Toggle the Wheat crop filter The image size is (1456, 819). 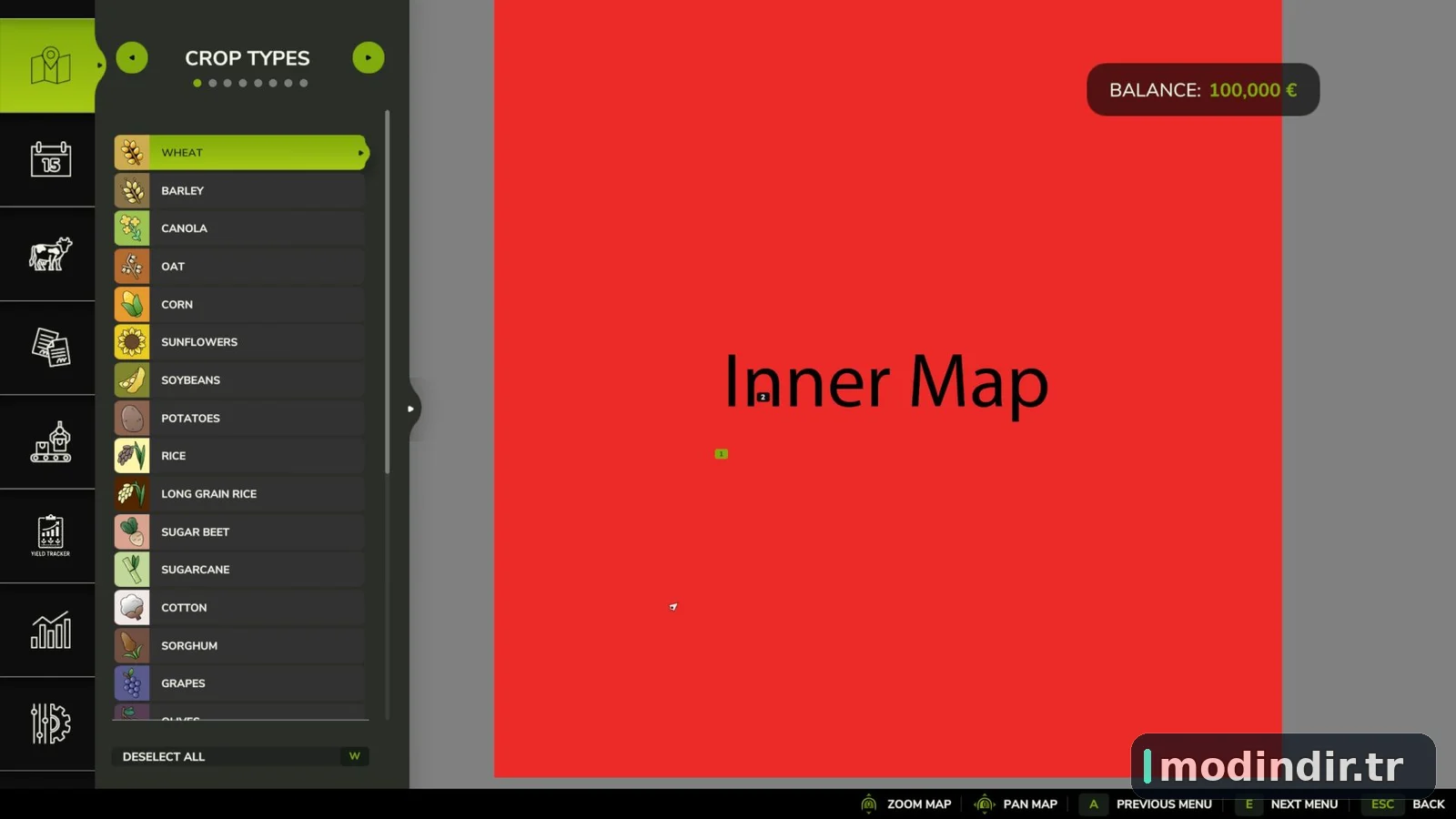[x=240, y=153]
